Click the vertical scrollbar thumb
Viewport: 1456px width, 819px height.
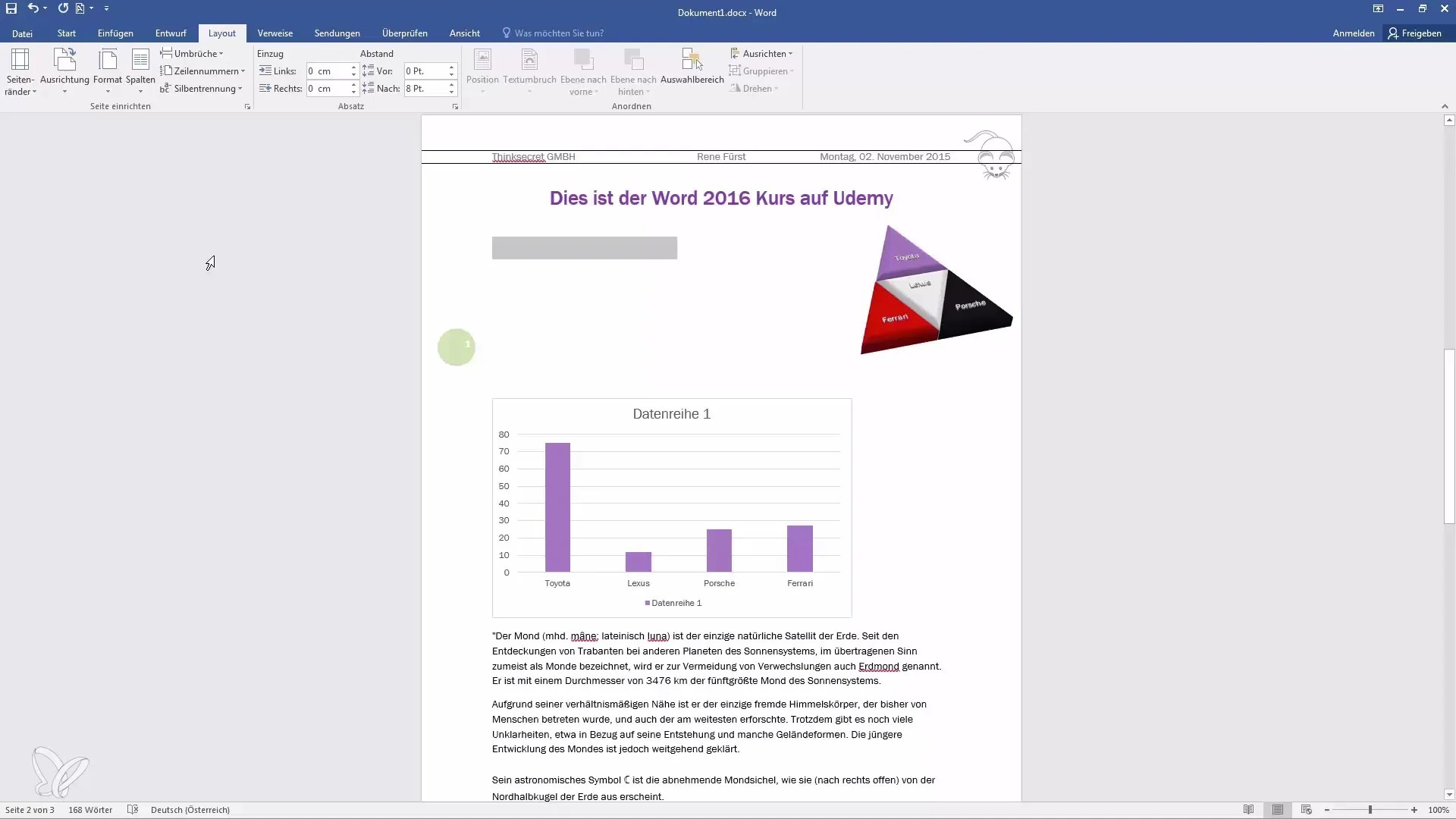click(x=1449, y=436)
